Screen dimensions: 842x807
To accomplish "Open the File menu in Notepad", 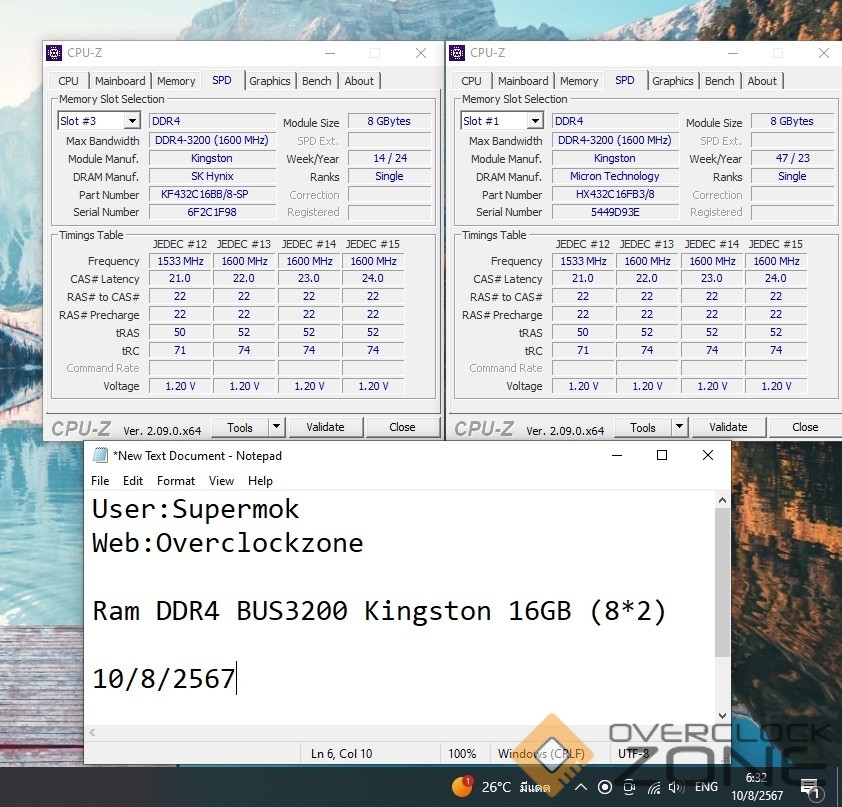I will (100, 481).
